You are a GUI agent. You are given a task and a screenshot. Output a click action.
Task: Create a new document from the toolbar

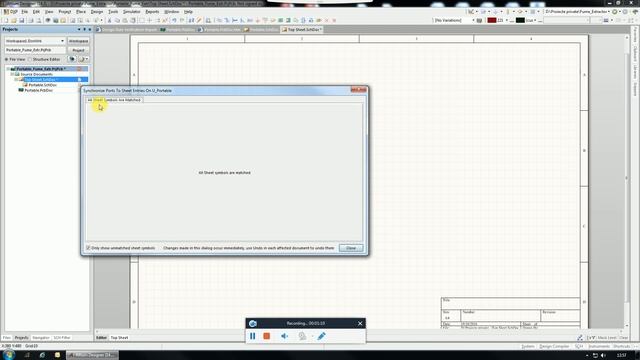(6, 20)
